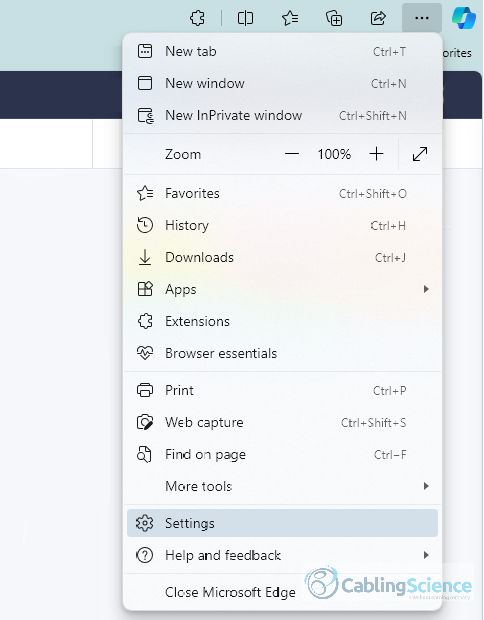Expand Help and feedback submenu

282,555
